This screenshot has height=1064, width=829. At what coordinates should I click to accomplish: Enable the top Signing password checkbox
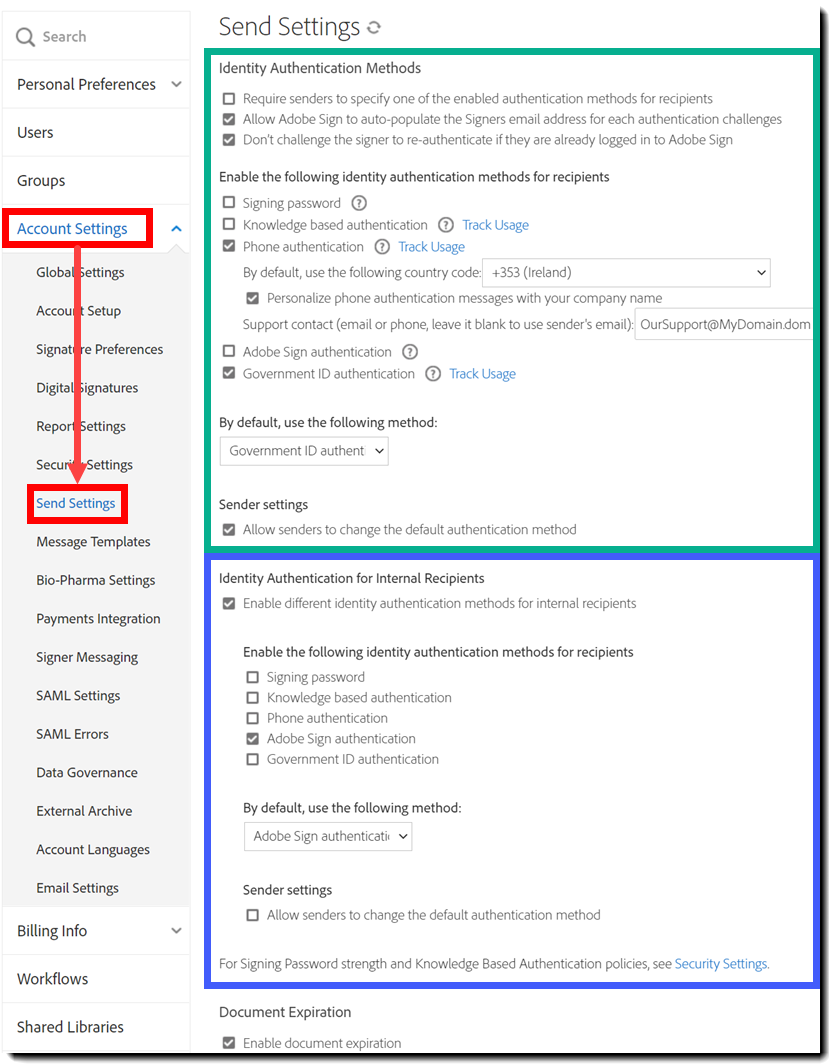click(x=230, y=203)
